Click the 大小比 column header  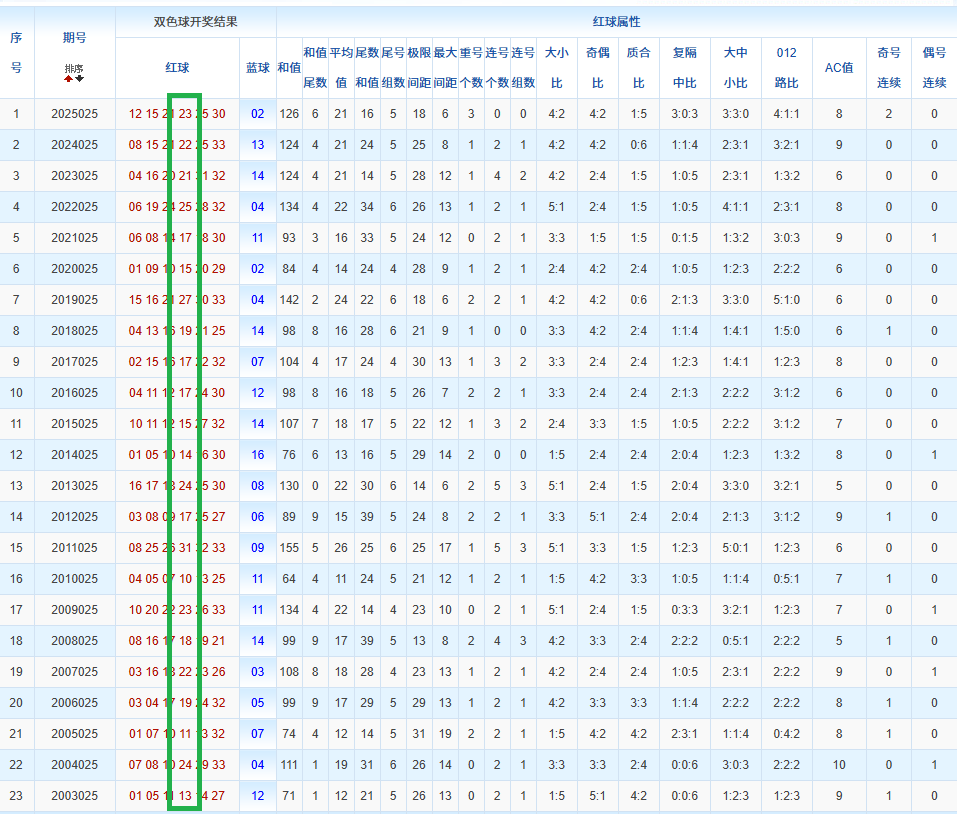coord(557,68)
